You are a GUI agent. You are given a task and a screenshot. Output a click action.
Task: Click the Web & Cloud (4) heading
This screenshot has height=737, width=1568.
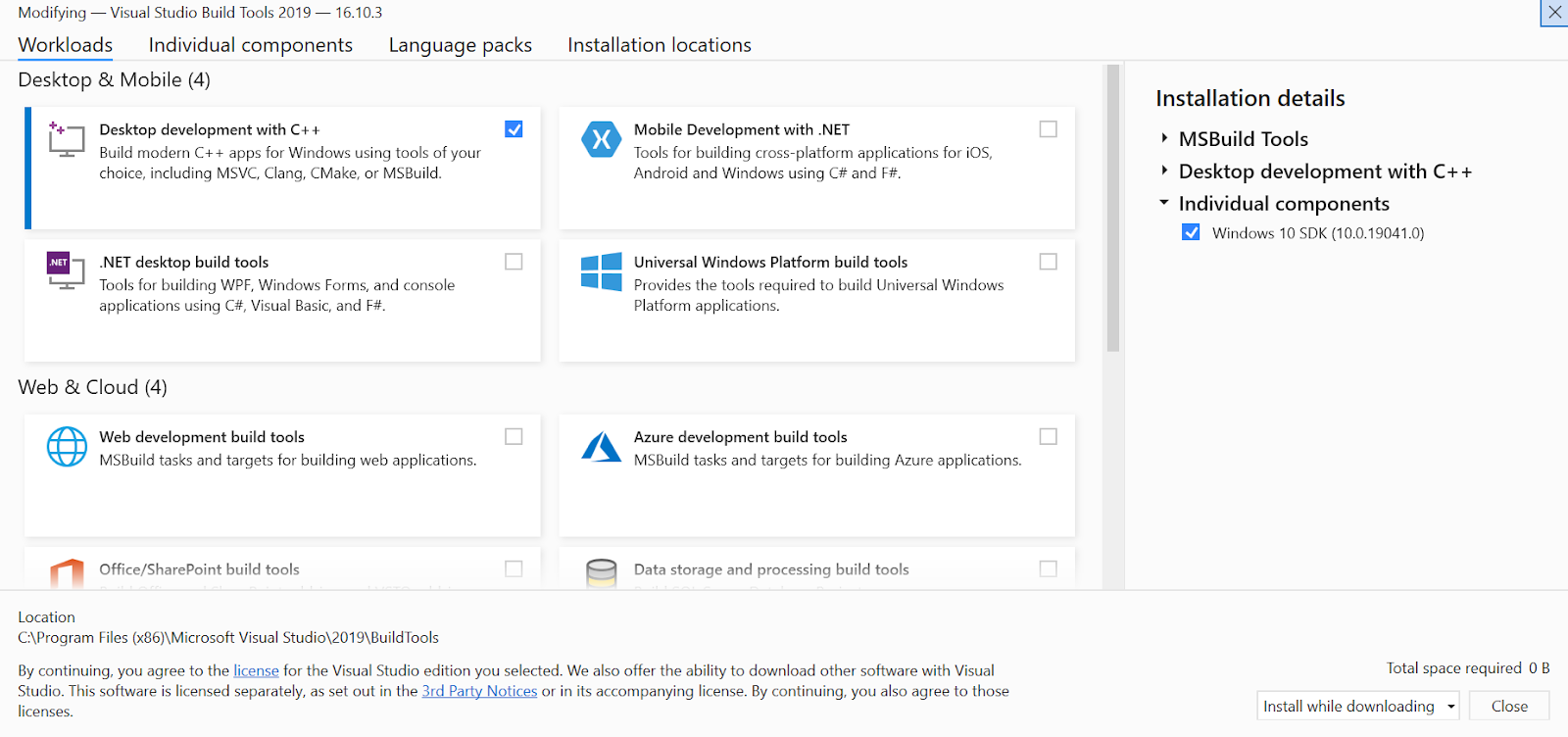tap(92, 387)
